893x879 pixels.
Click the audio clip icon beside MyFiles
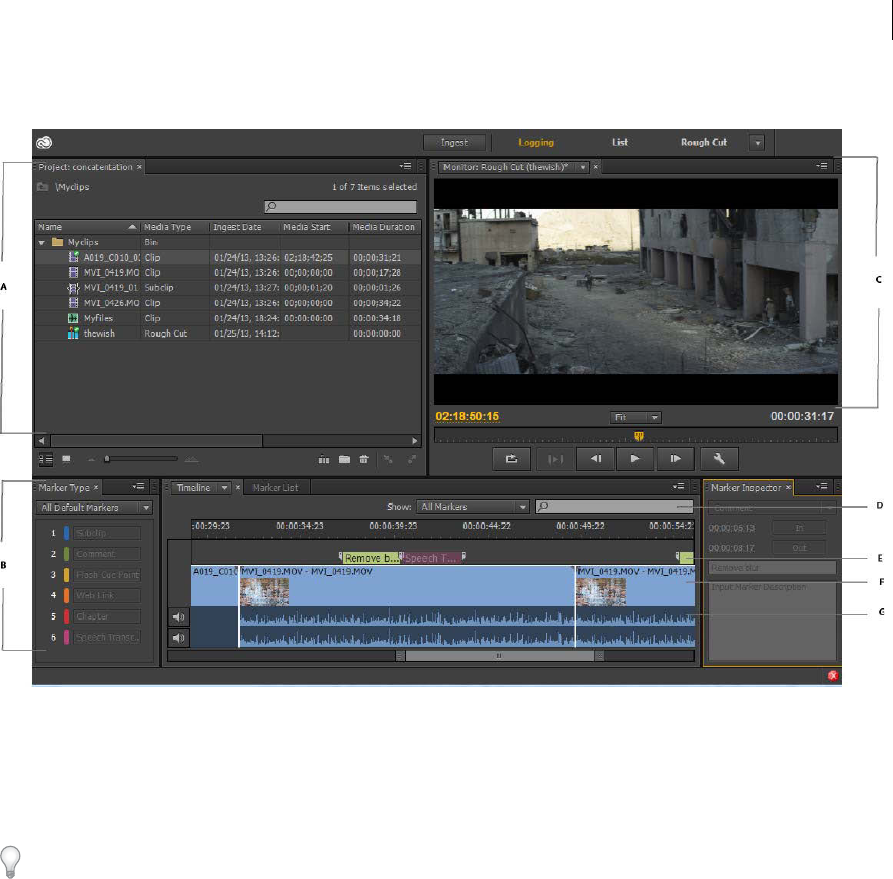[73, 318]
